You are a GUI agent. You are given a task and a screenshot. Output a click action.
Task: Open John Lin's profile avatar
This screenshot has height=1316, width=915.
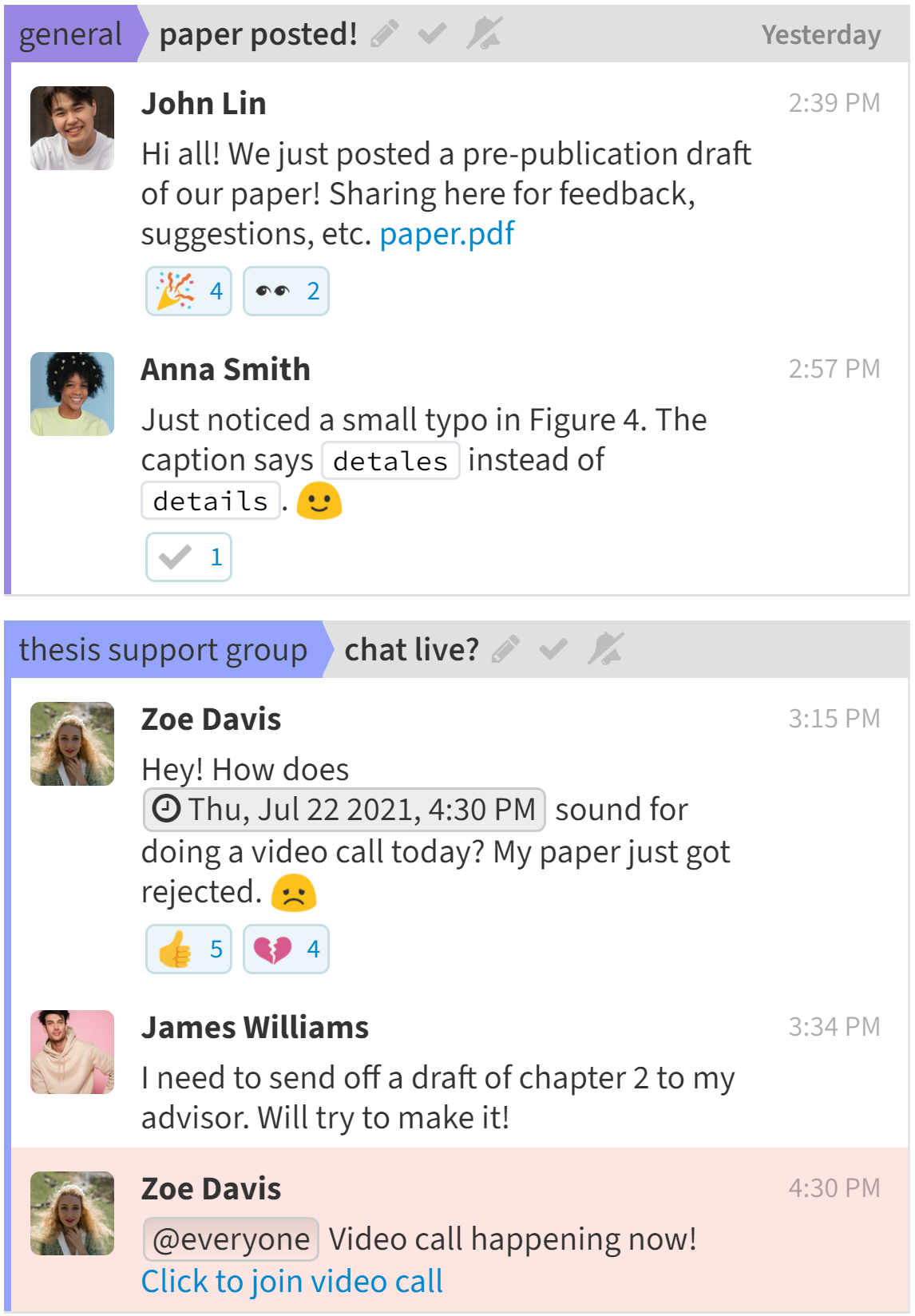tap(72, 128)
